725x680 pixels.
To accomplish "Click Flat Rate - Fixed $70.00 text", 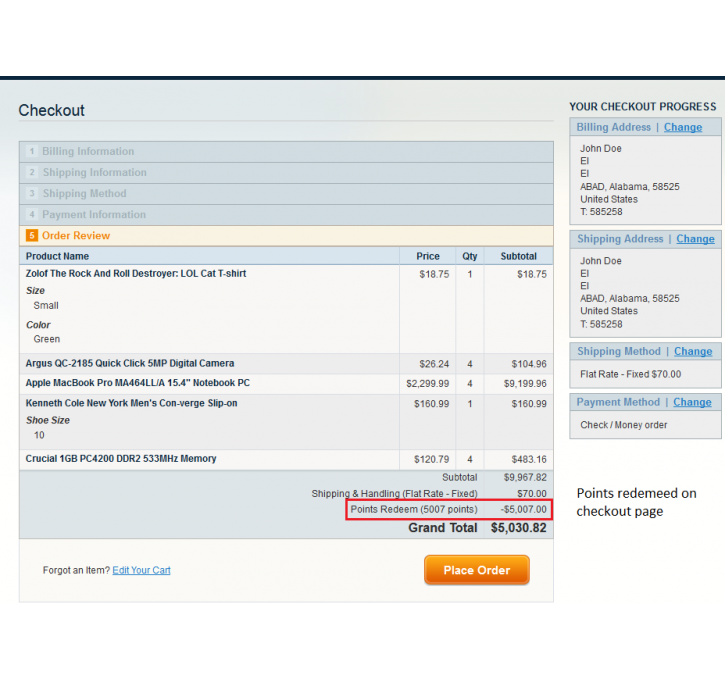I will [631, 374].
